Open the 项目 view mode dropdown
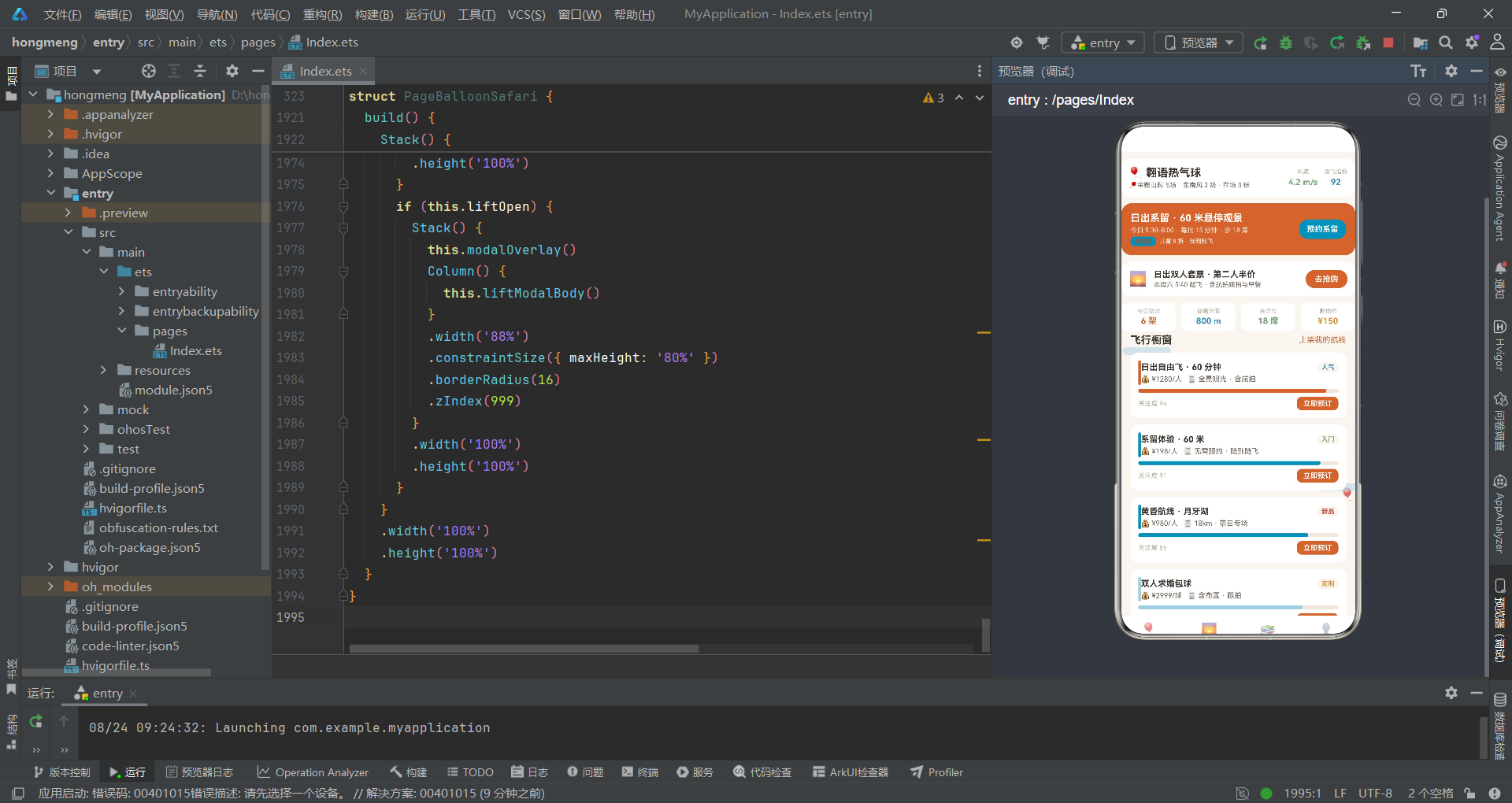Image resolution: width=1512 pixels, height=803 pixels. [69, 71]
